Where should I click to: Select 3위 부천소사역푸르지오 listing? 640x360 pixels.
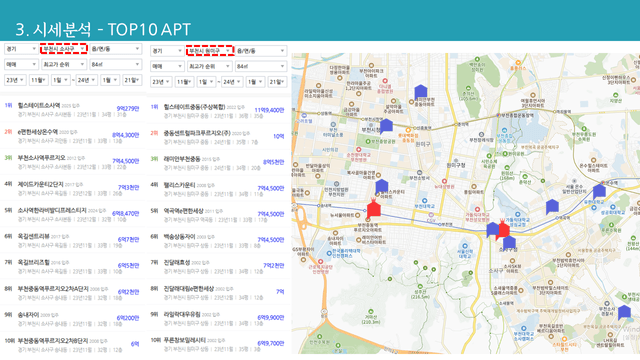[72, 162]
